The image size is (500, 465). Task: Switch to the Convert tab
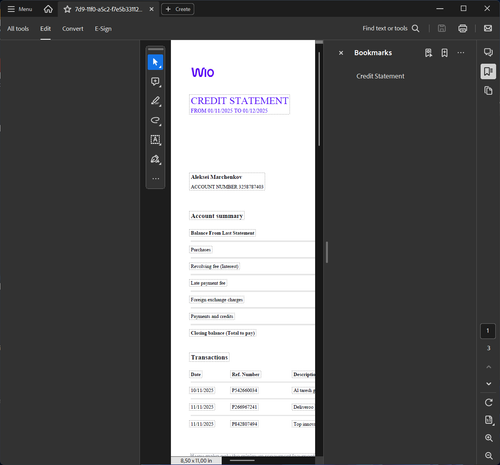pos(73,29)
